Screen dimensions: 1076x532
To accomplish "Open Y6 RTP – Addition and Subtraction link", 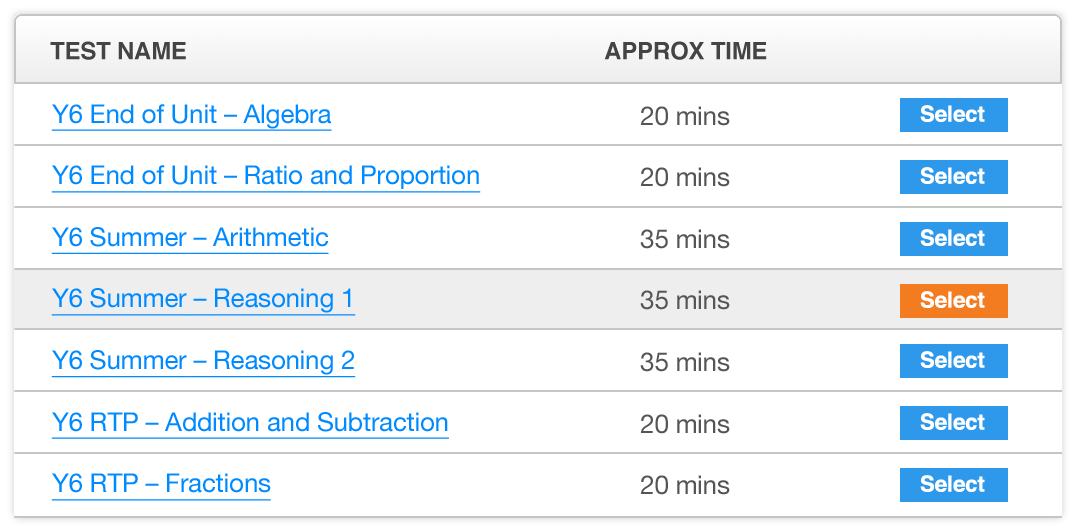I will (x=250, y=423).
